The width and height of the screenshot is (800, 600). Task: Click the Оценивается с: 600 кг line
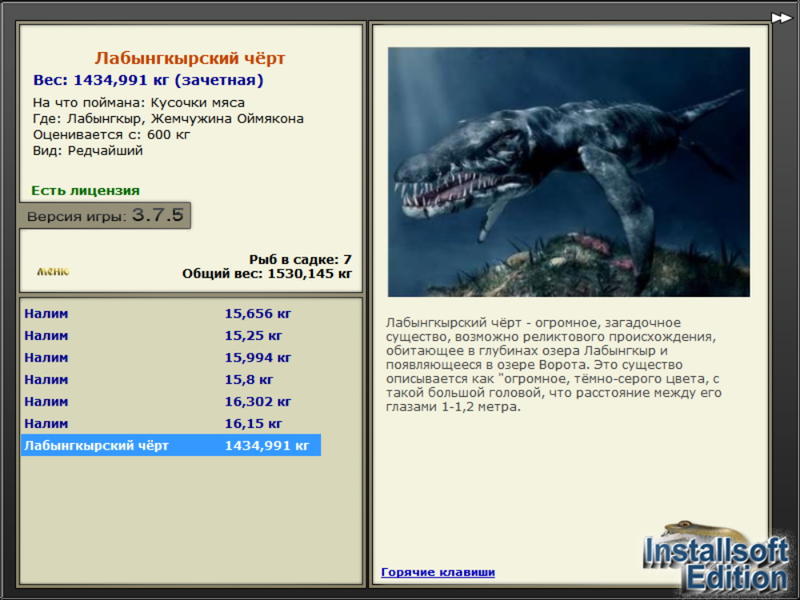111,135
